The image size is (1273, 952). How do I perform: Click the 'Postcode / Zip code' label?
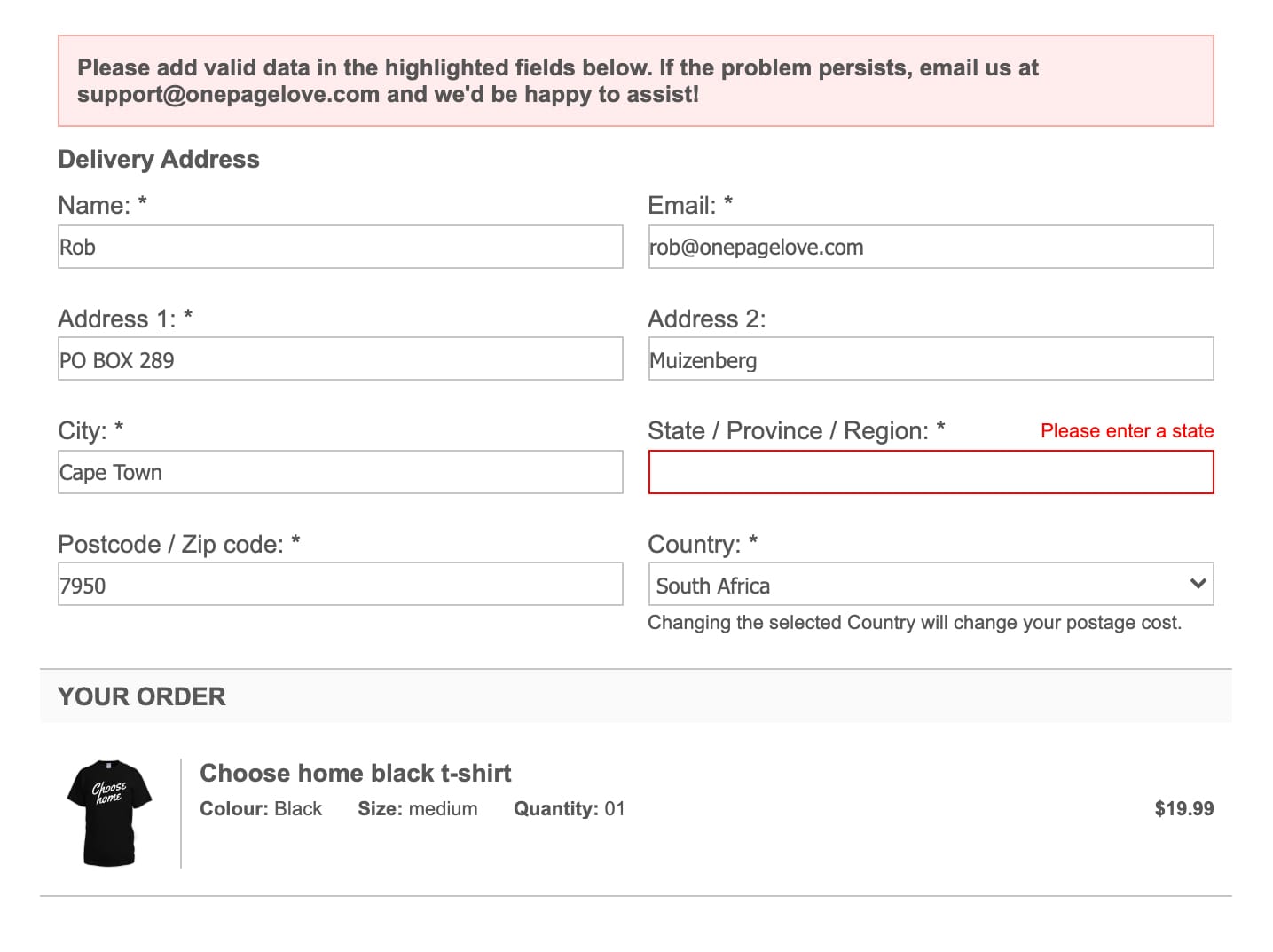pos(170,544)
